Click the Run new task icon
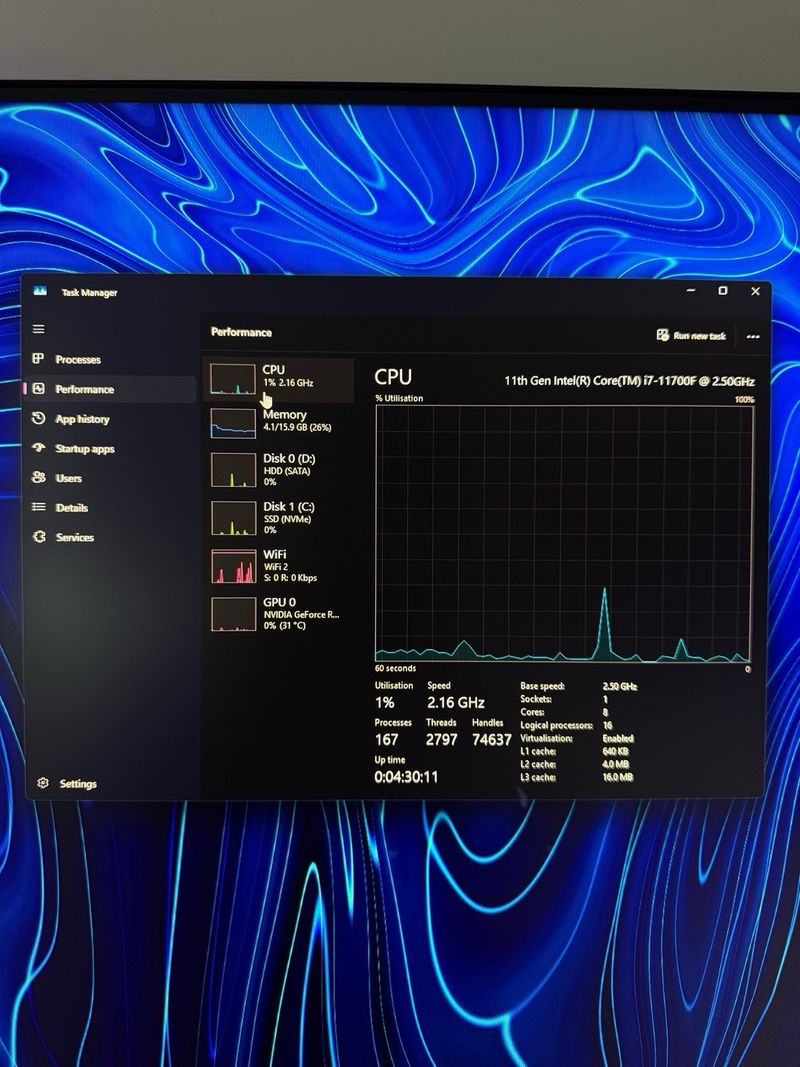The image size is (800, 1067). [663, 335]
